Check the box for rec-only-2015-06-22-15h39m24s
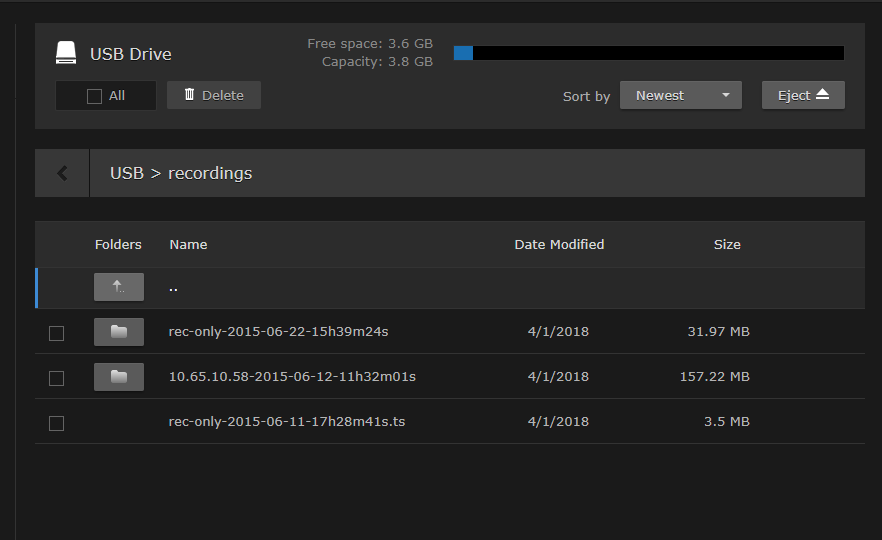The image size is (882, 540). point(57,333)
